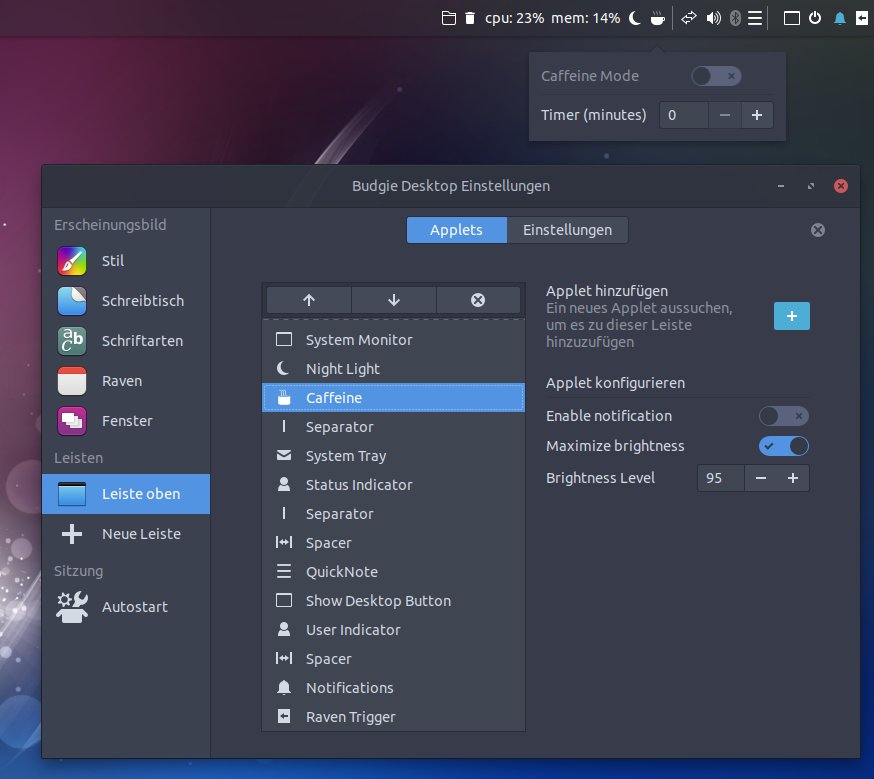Move selected applet up with arrow button

click(x=309, y=300)
